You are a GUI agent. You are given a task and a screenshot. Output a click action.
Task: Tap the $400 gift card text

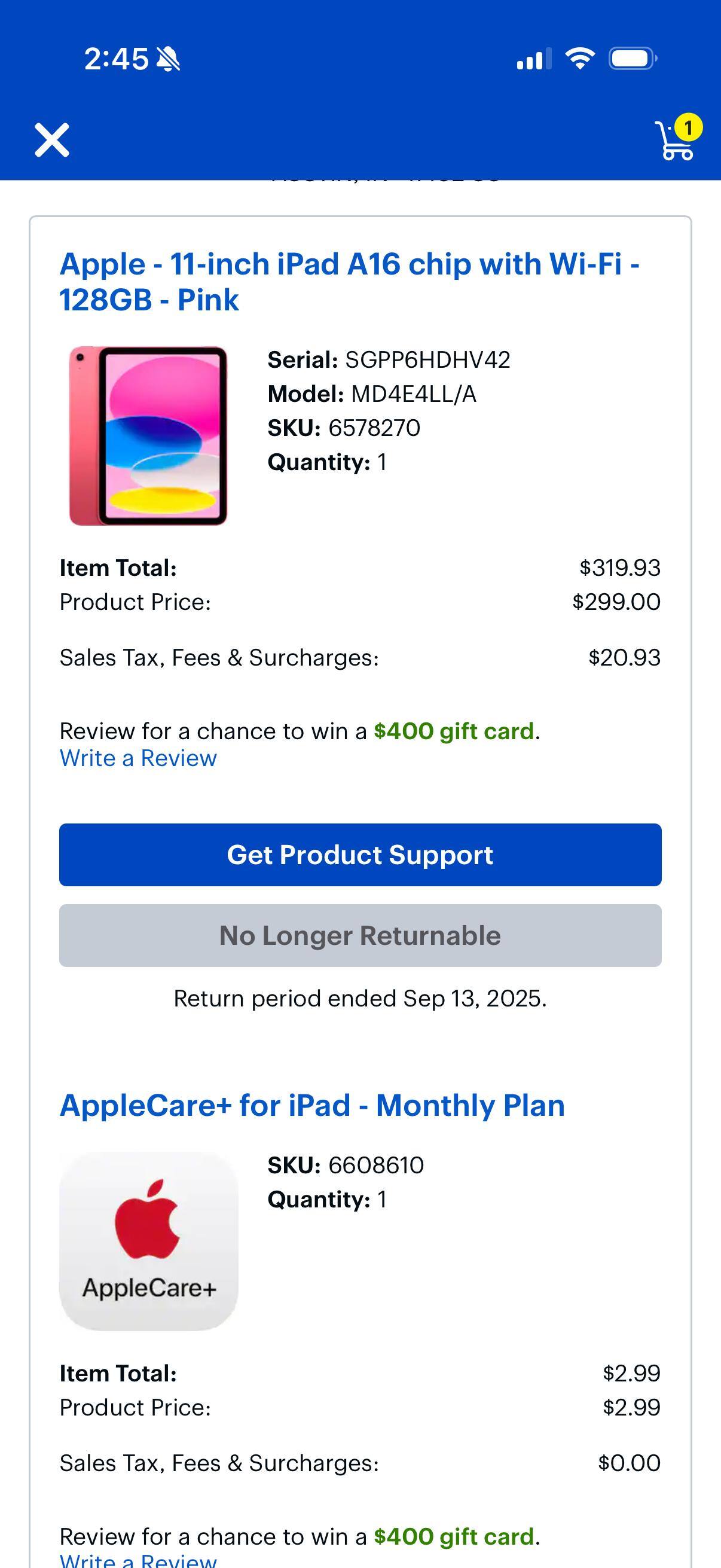tap(453, 730)
